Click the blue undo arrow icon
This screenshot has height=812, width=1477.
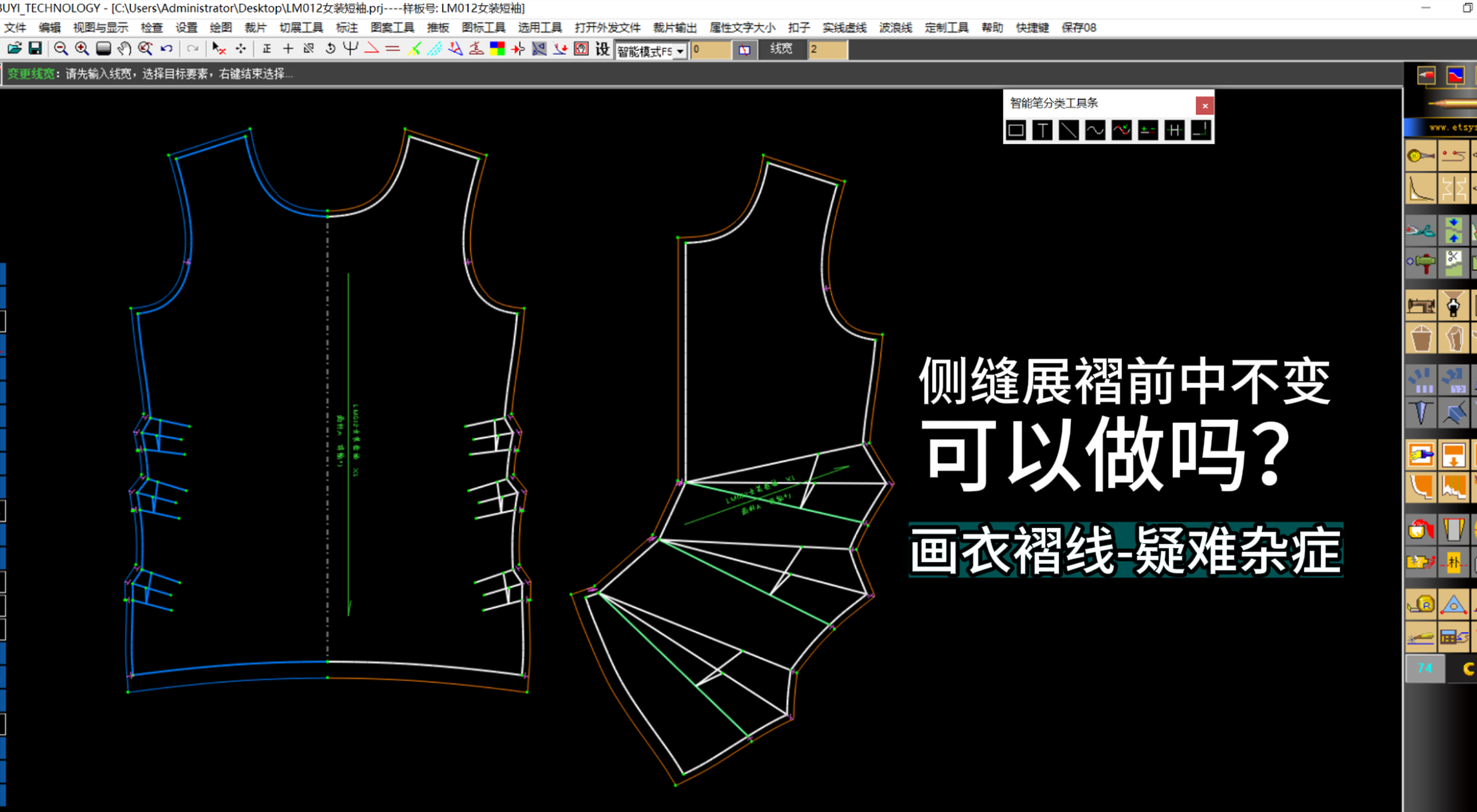[x=167, y=48]
